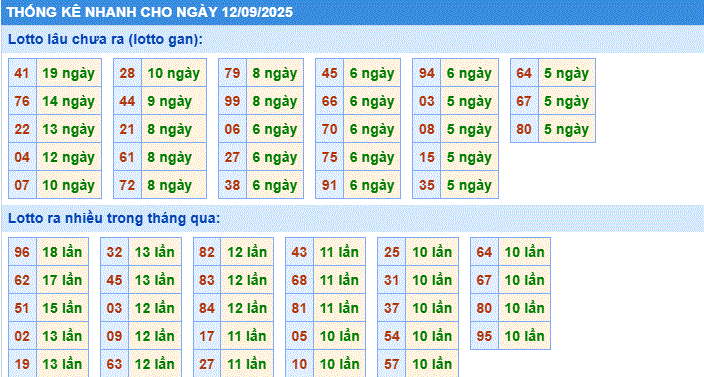Select the '19 ngày' cell
The width and height of the screenshot is (704, 377).
[69, 73]
